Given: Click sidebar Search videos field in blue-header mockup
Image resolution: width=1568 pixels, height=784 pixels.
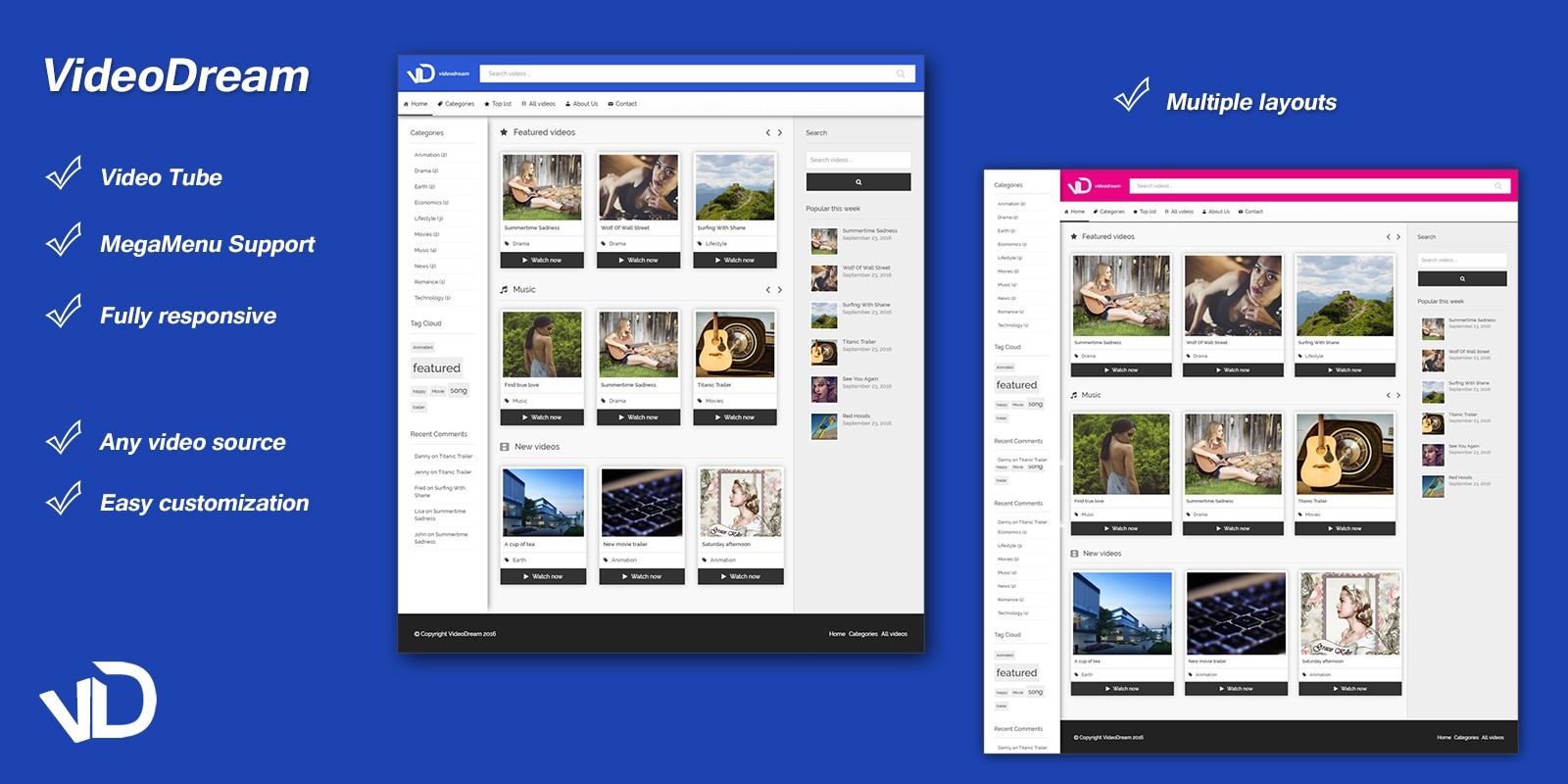Looking at the screenshot, I should 858,160.
